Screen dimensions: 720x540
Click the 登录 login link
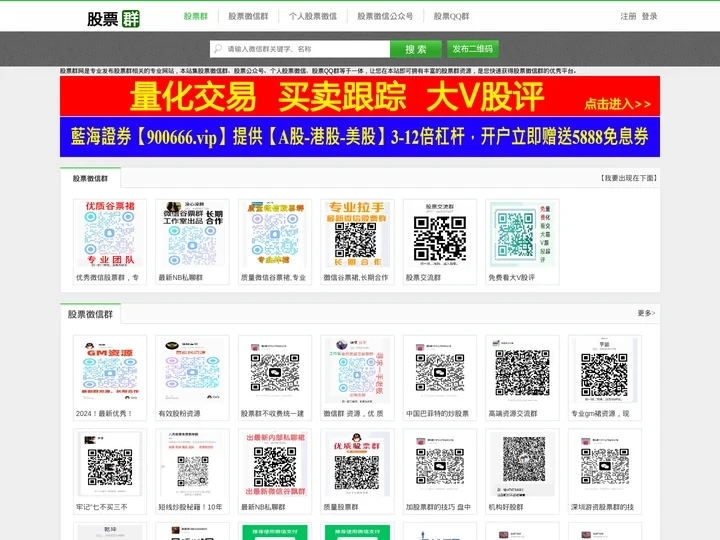[649, 17]
